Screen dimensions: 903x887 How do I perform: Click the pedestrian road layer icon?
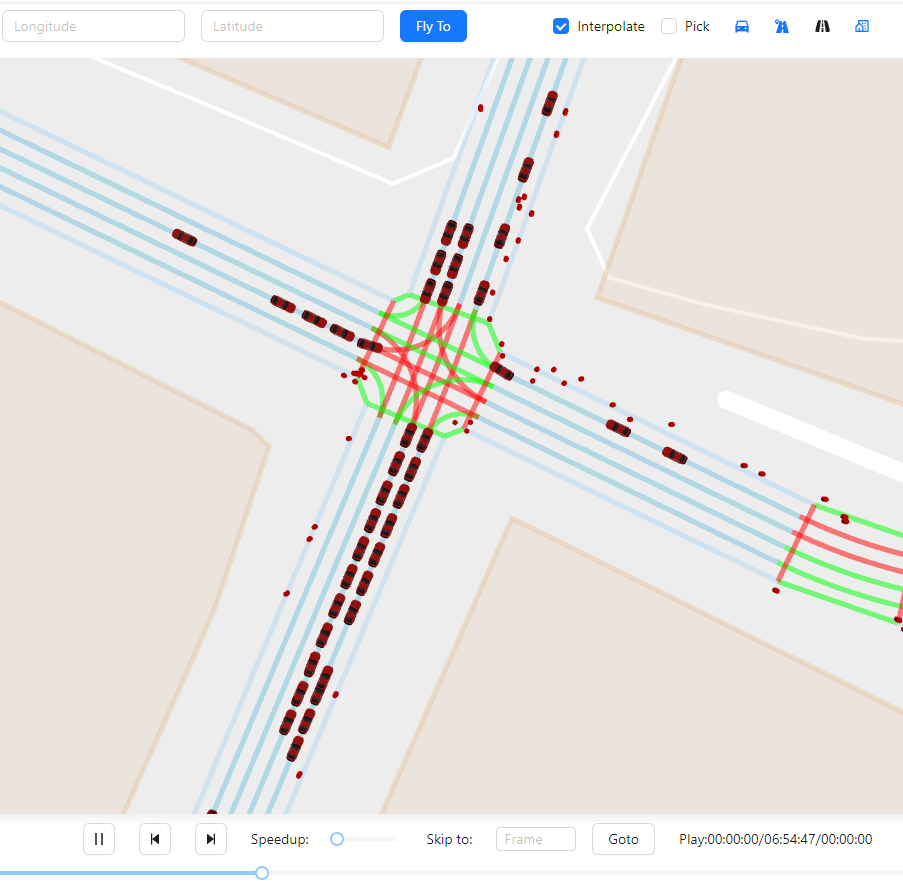tap(781, 26)
